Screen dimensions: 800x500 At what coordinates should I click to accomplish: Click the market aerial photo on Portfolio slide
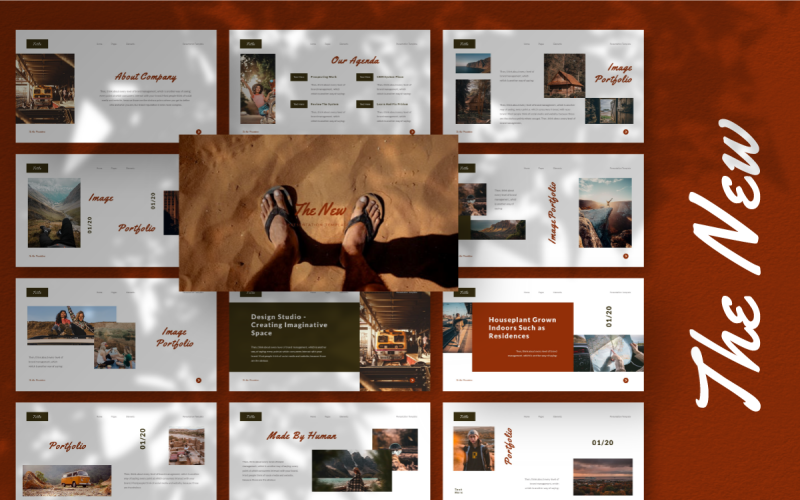tap(187, 447)
